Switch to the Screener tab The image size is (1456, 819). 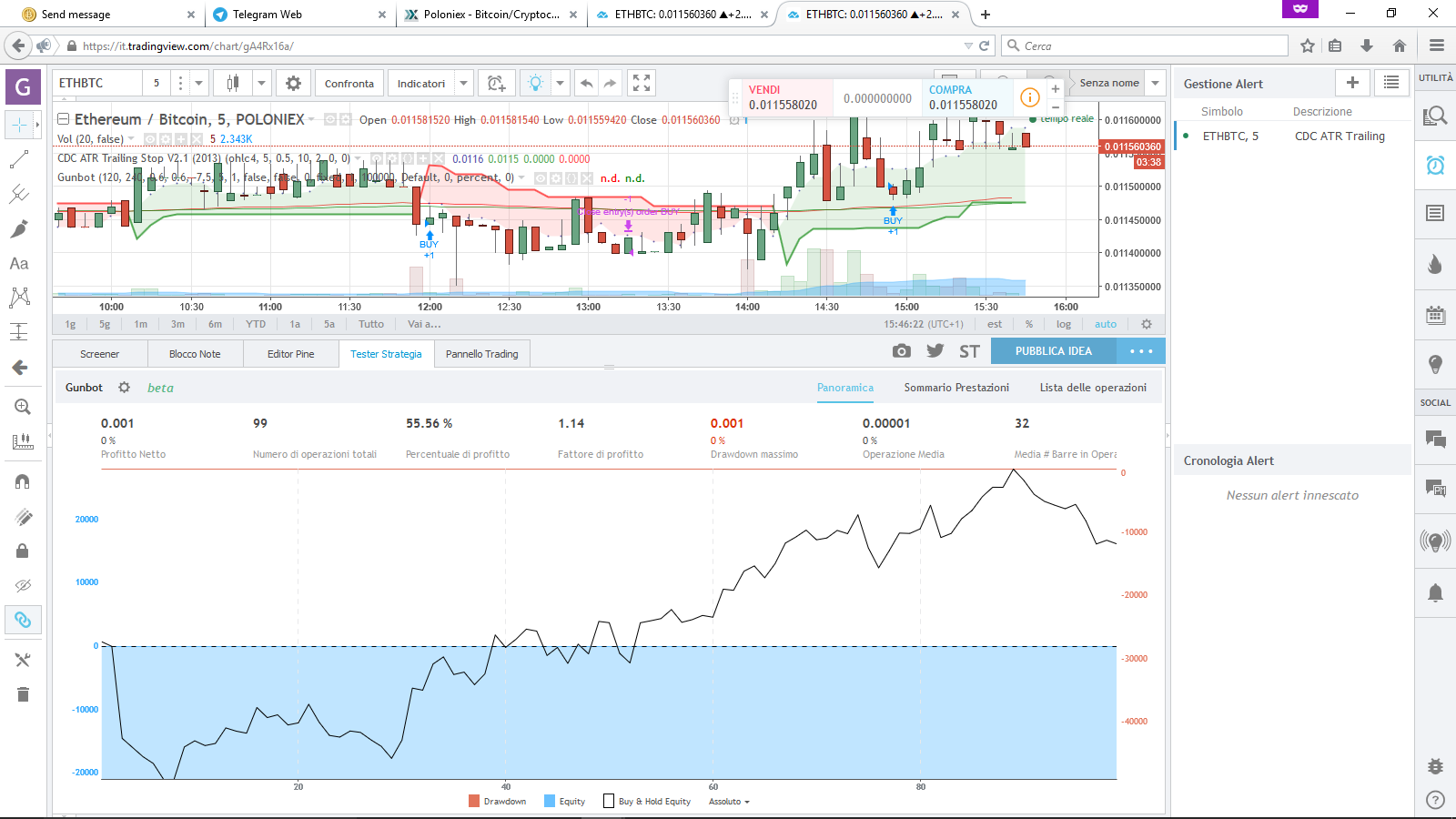(99, 354)
